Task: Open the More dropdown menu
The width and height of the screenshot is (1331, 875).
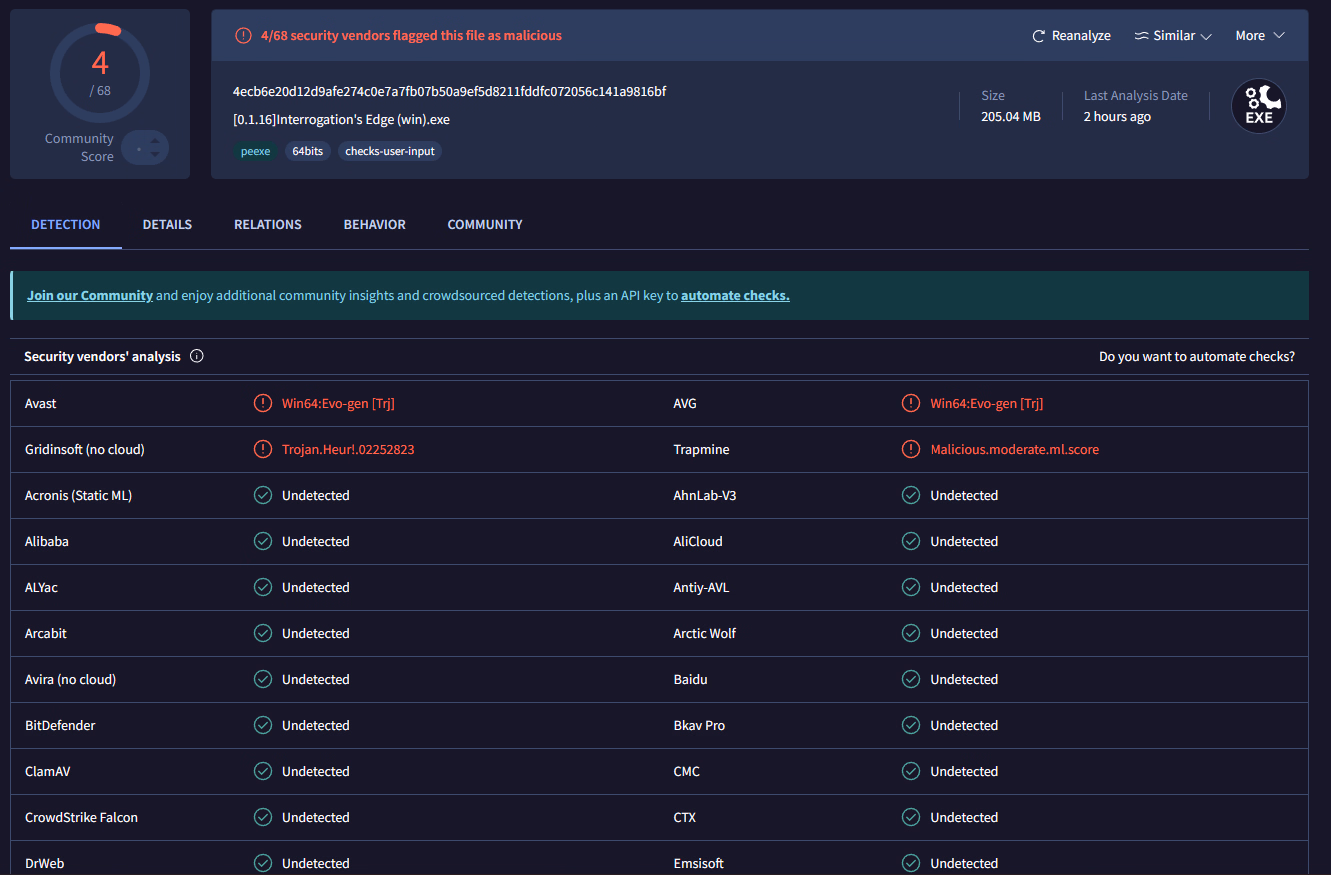Action: (1258, 36)
